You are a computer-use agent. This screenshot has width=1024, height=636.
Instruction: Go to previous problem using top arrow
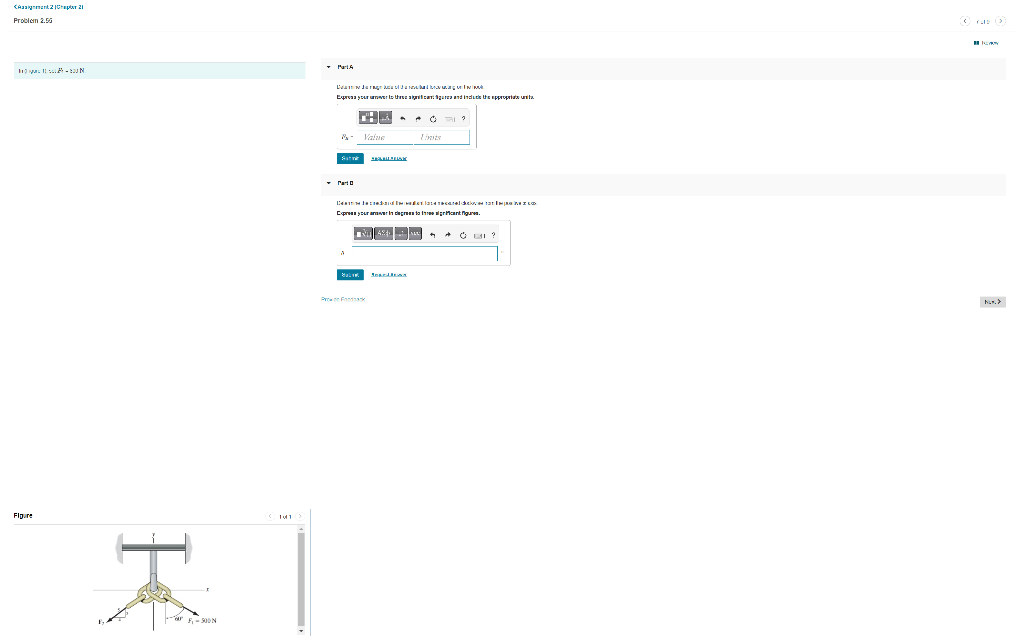pyautogui.click(x=965, y=21)
